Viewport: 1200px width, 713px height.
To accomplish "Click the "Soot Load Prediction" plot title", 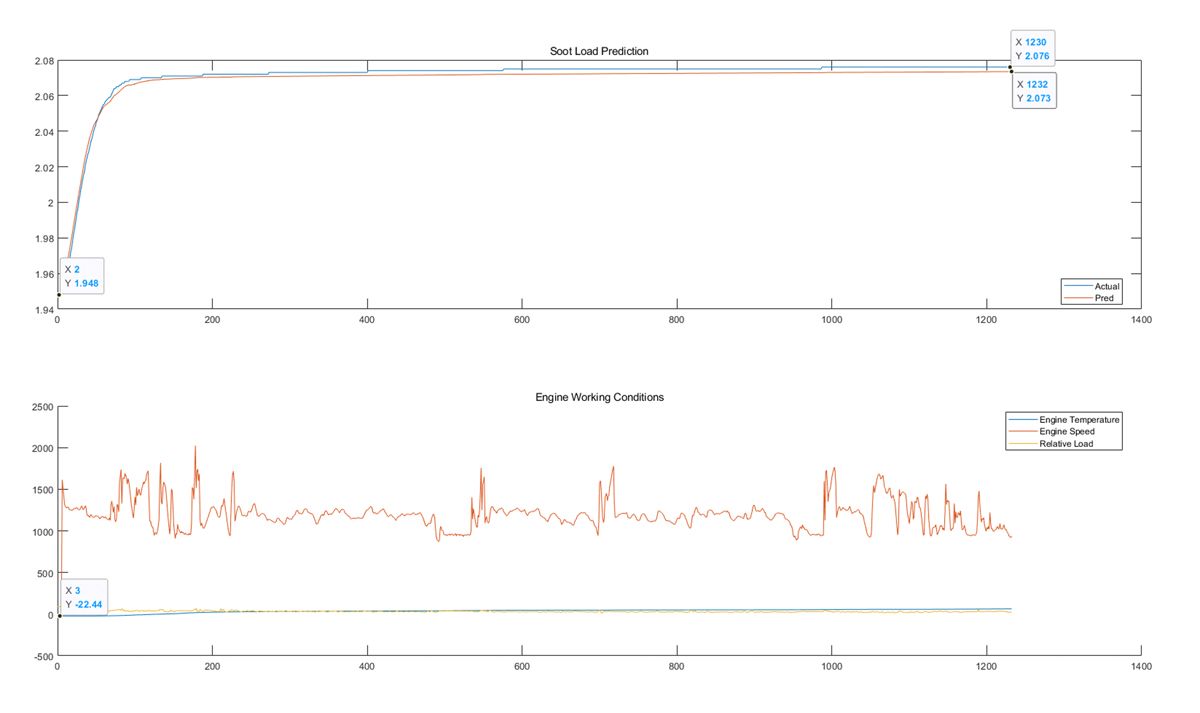I will tap(599, 51).
